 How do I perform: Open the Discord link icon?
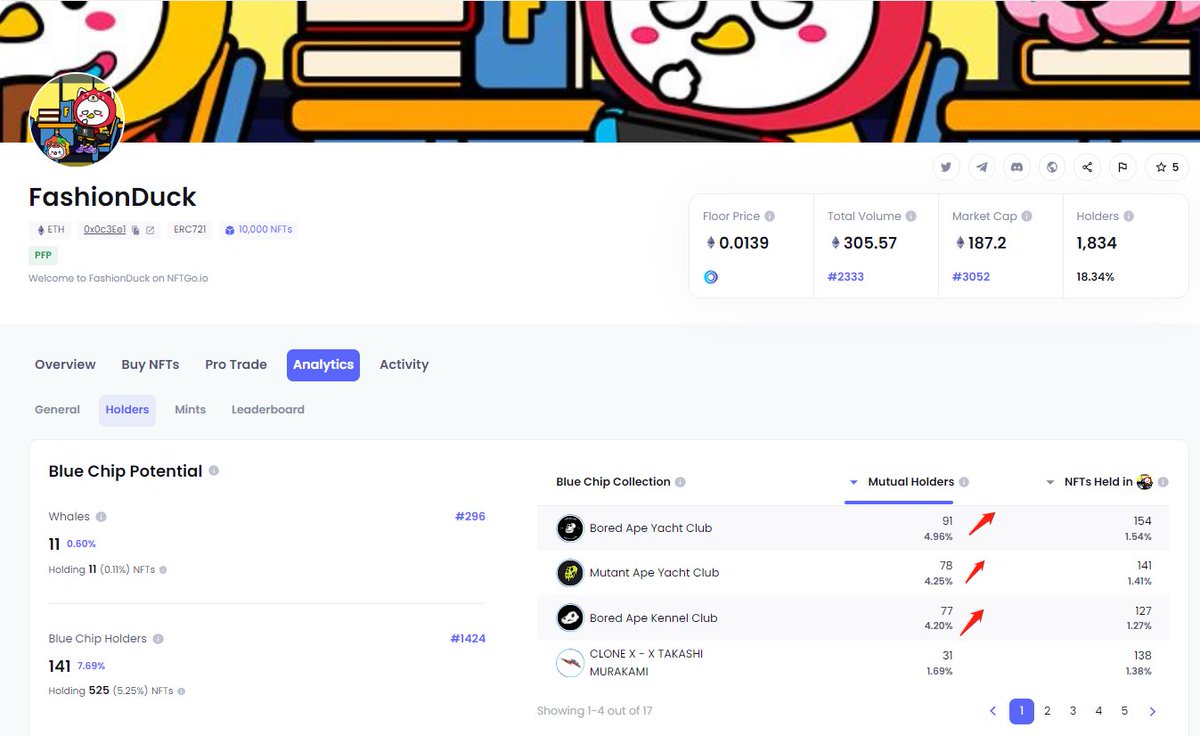click(x=1017, y=167)
